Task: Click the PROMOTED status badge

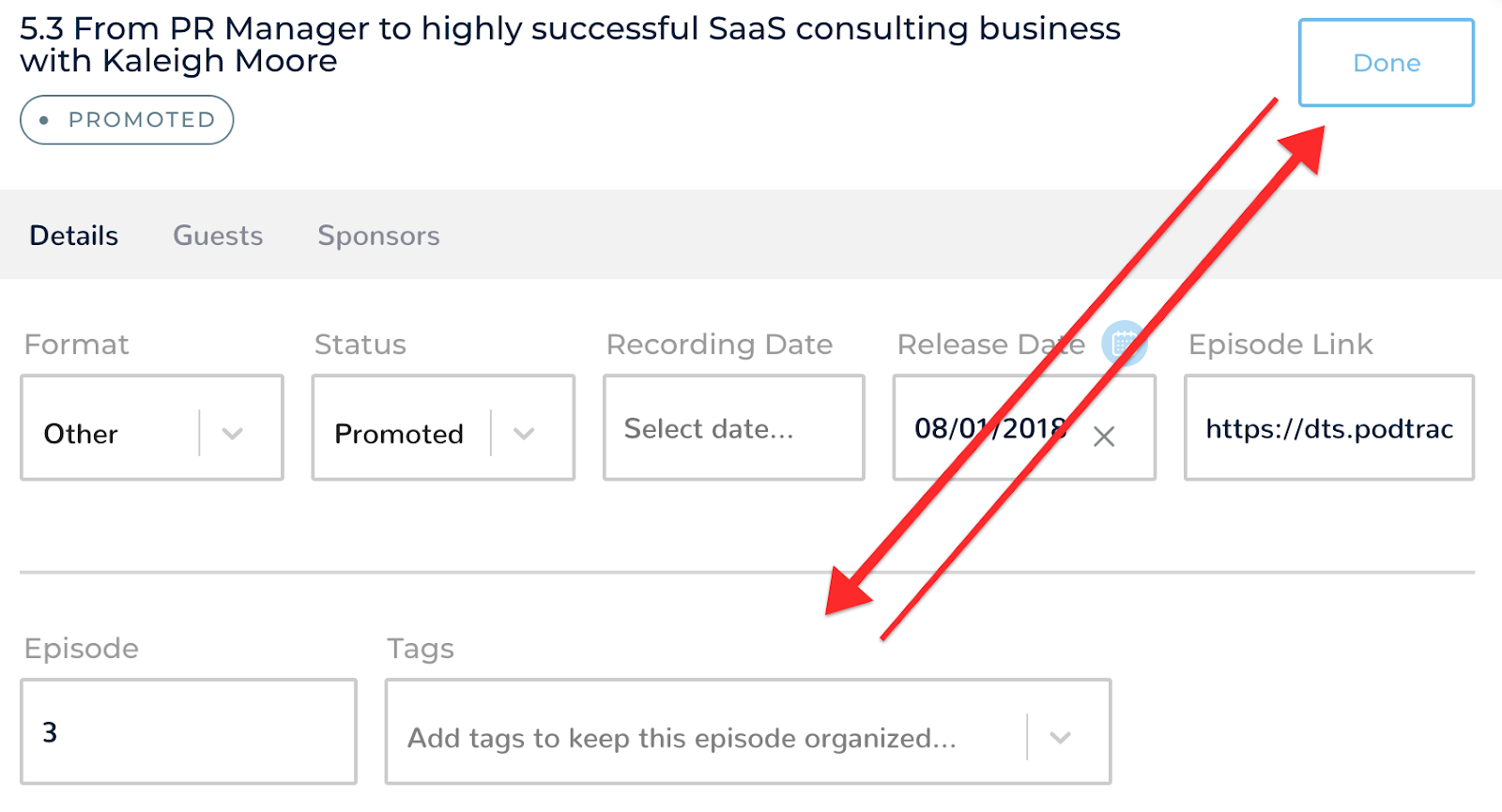Action: [x=127, y=120]
